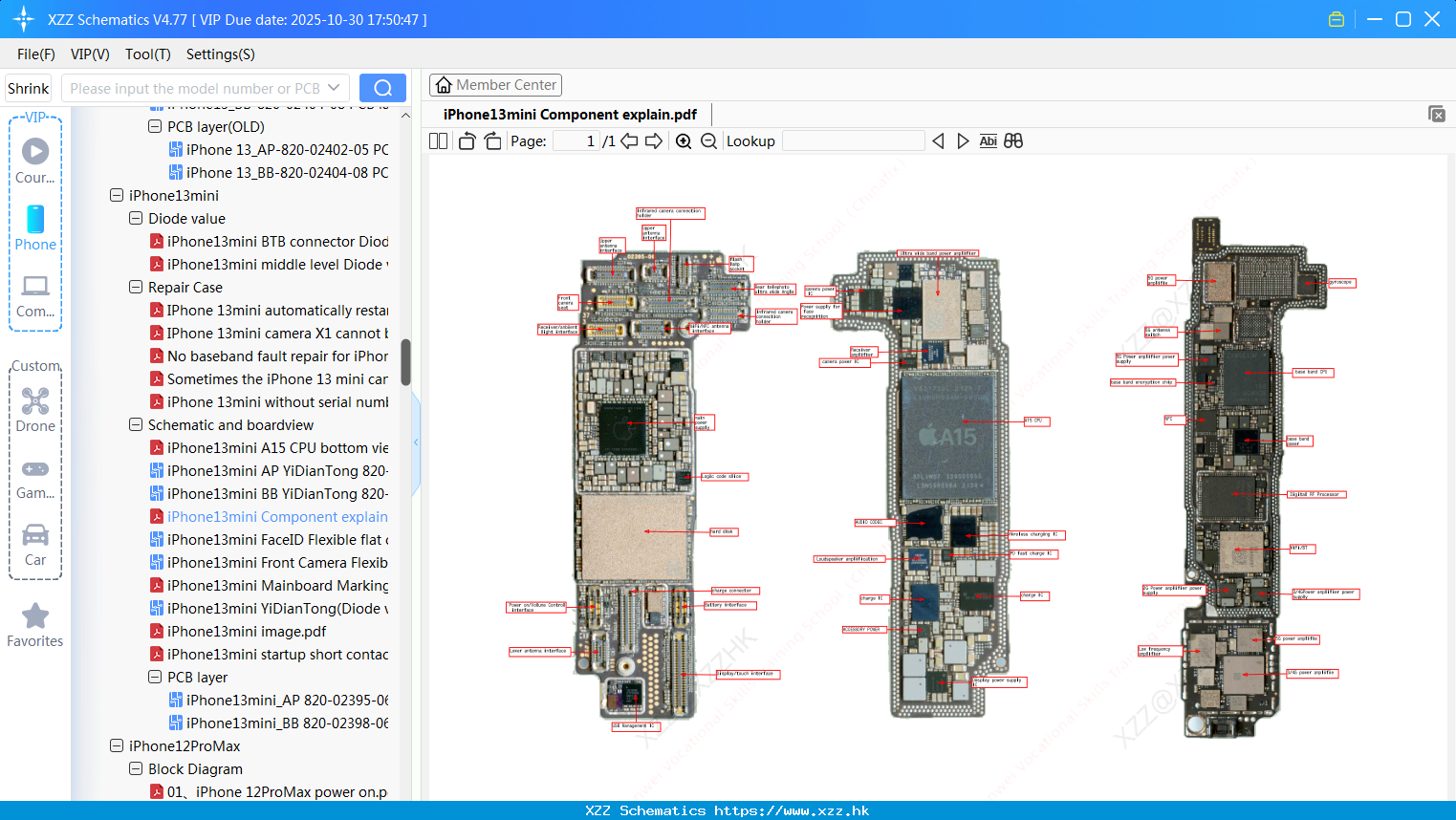
Task: Click the Page number field
Action: [x=576, y=140]
